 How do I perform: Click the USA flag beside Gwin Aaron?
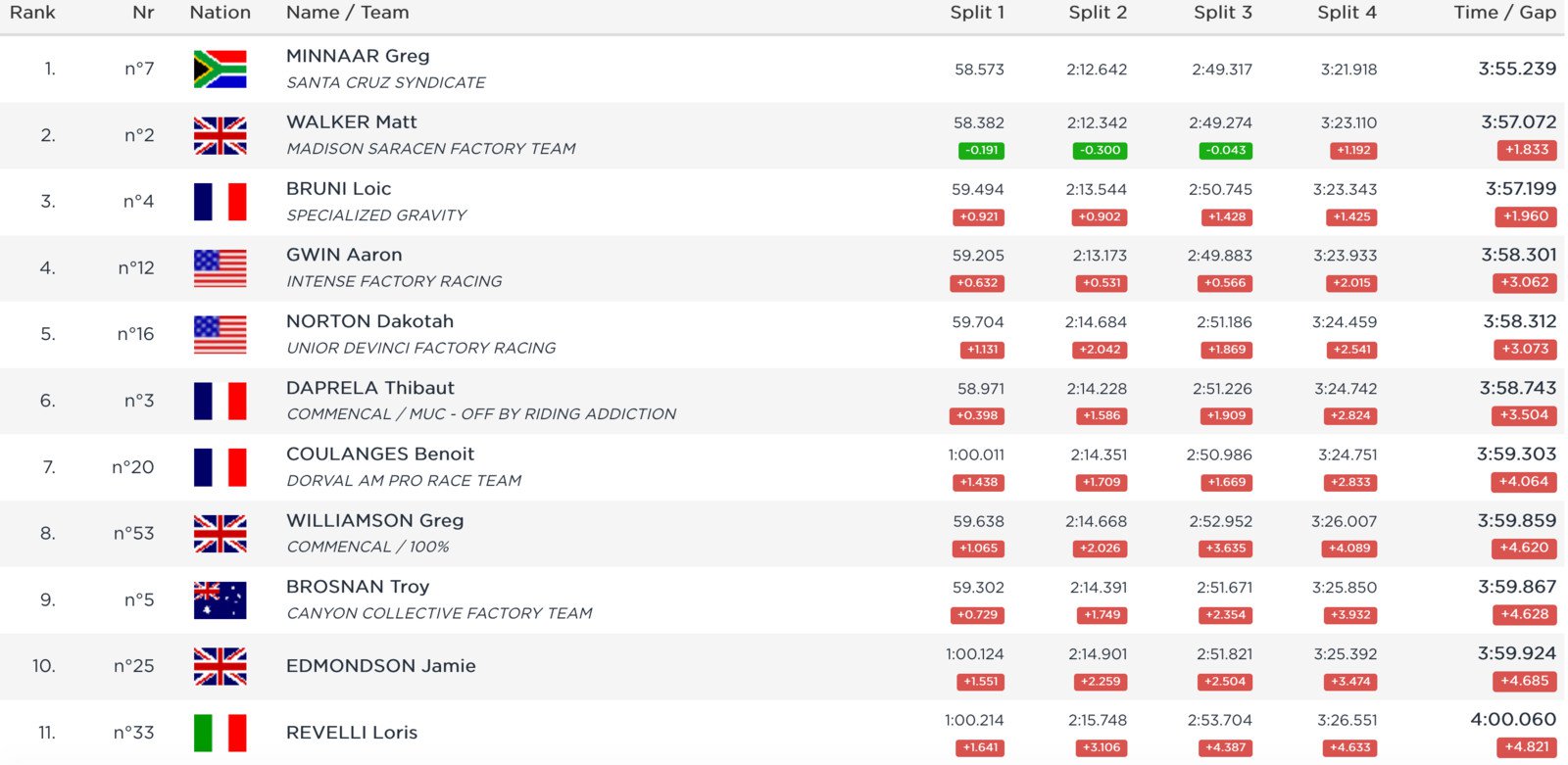tap(220, 268)
